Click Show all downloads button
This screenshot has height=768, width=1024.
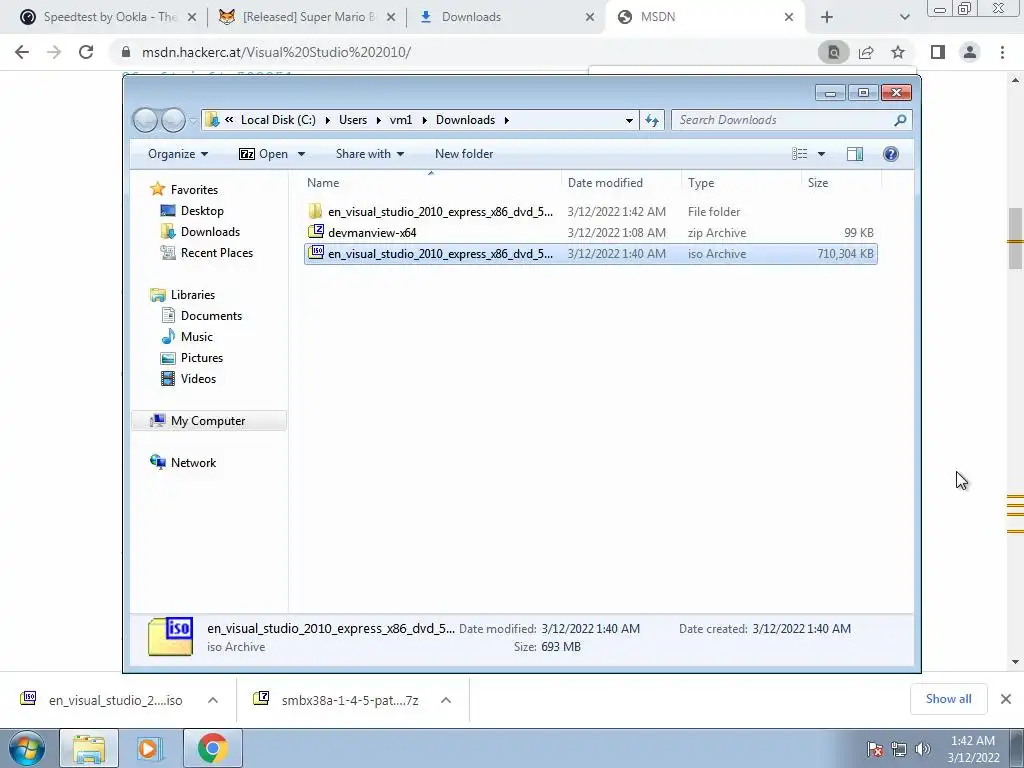point(948,699)
